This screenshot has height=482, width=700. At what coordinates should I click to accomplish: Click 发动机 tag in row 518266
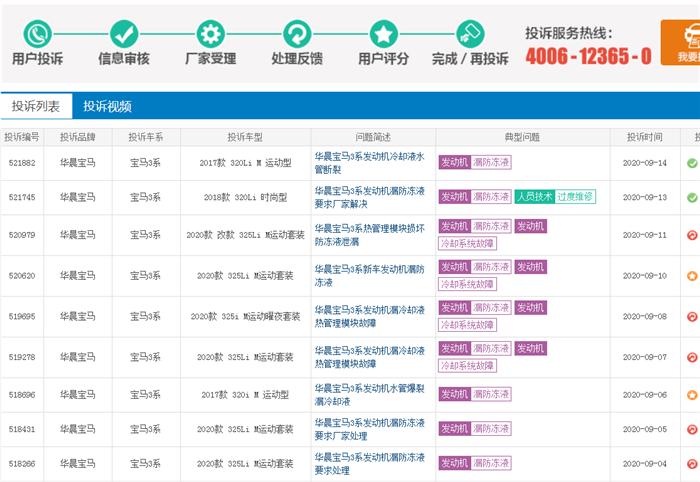454,463
